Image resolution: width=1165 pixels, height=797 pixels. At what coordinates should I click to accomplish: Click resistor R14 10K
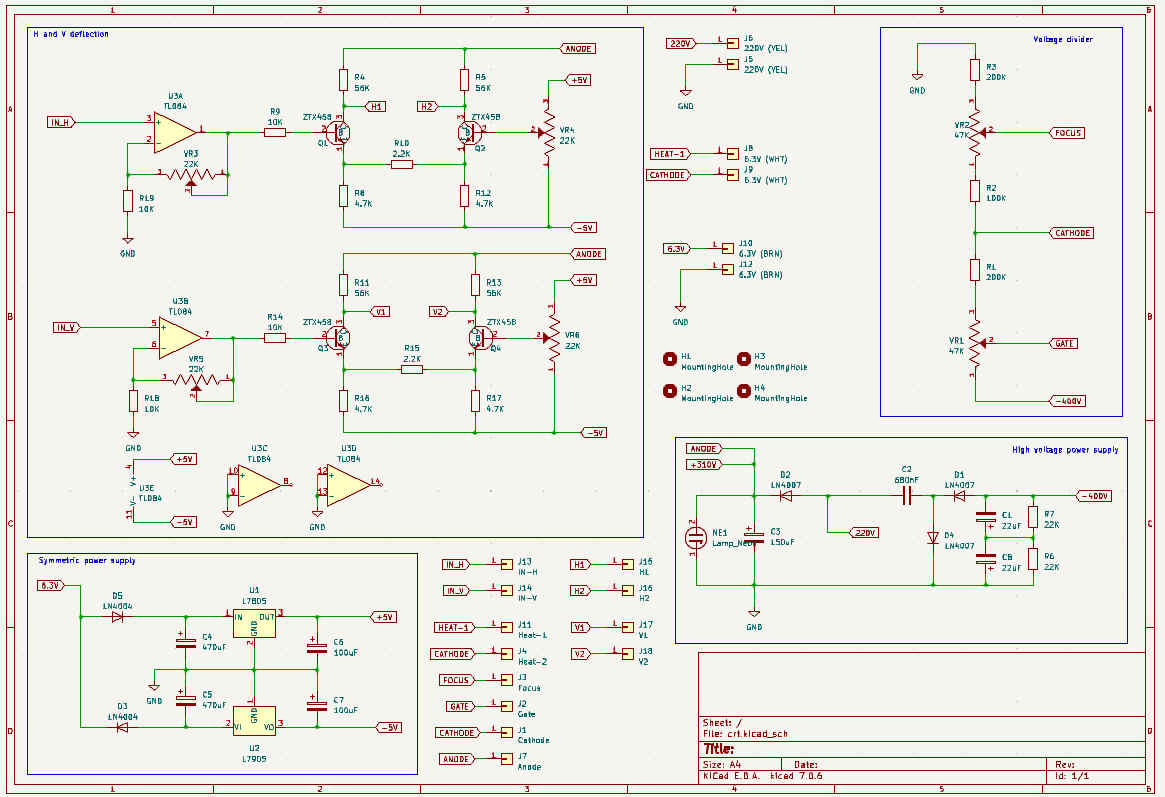point(275,338)
